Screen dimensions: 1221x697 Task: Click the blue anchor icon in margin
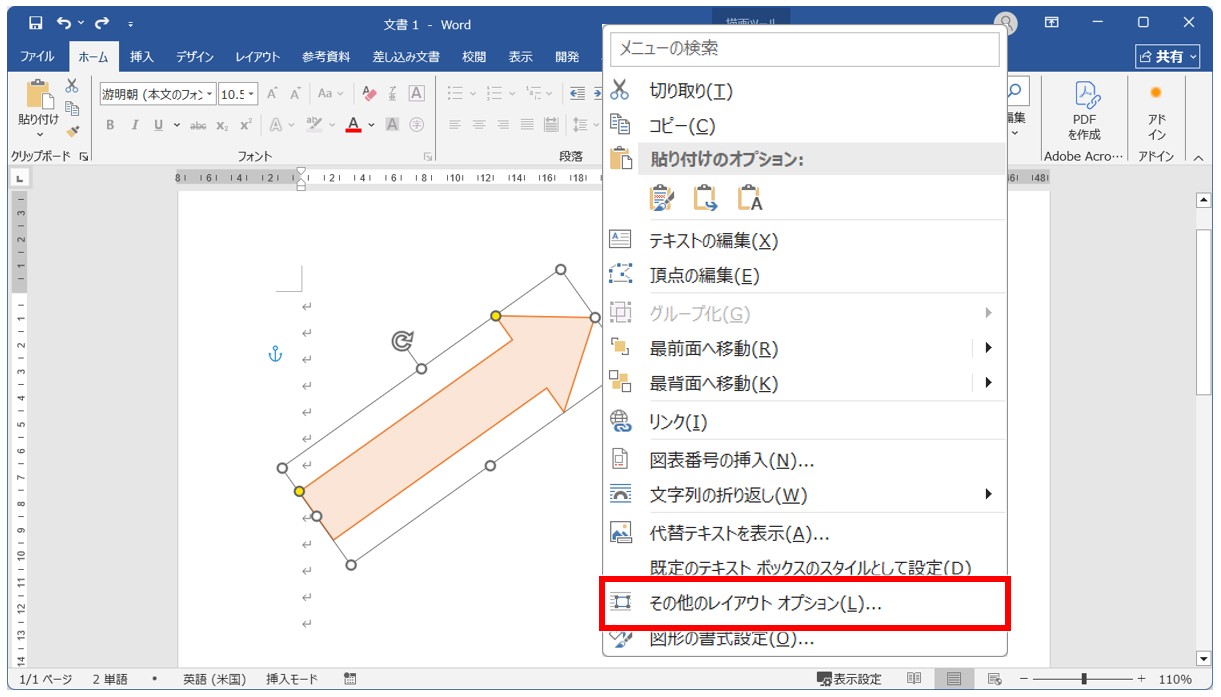(276, 354)
